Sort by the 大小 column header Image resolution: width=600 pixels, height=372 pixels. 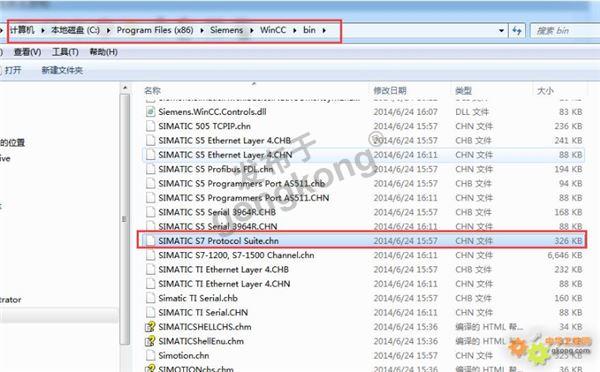pyautogui.click(x=545, y=91)
